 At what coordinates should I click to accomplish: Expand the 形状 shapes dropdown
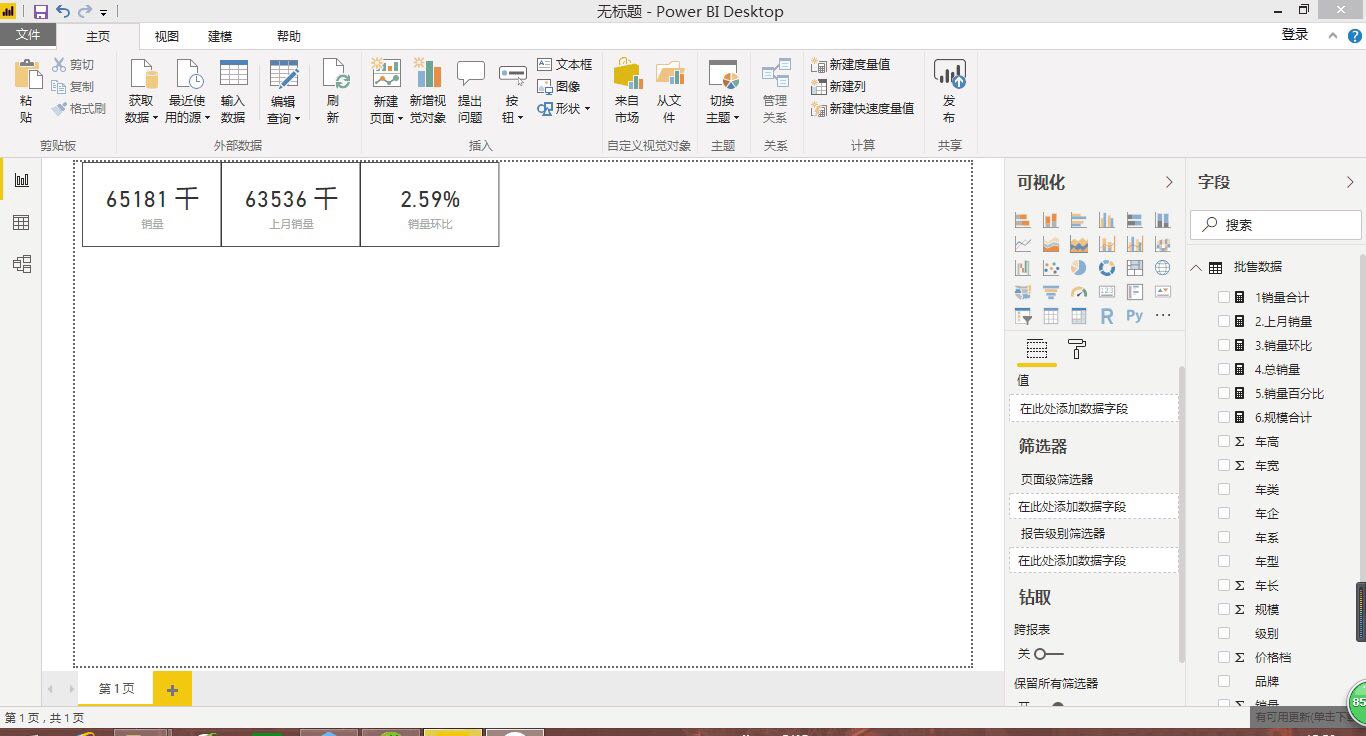pyautogui.click(x=565, y=108)
